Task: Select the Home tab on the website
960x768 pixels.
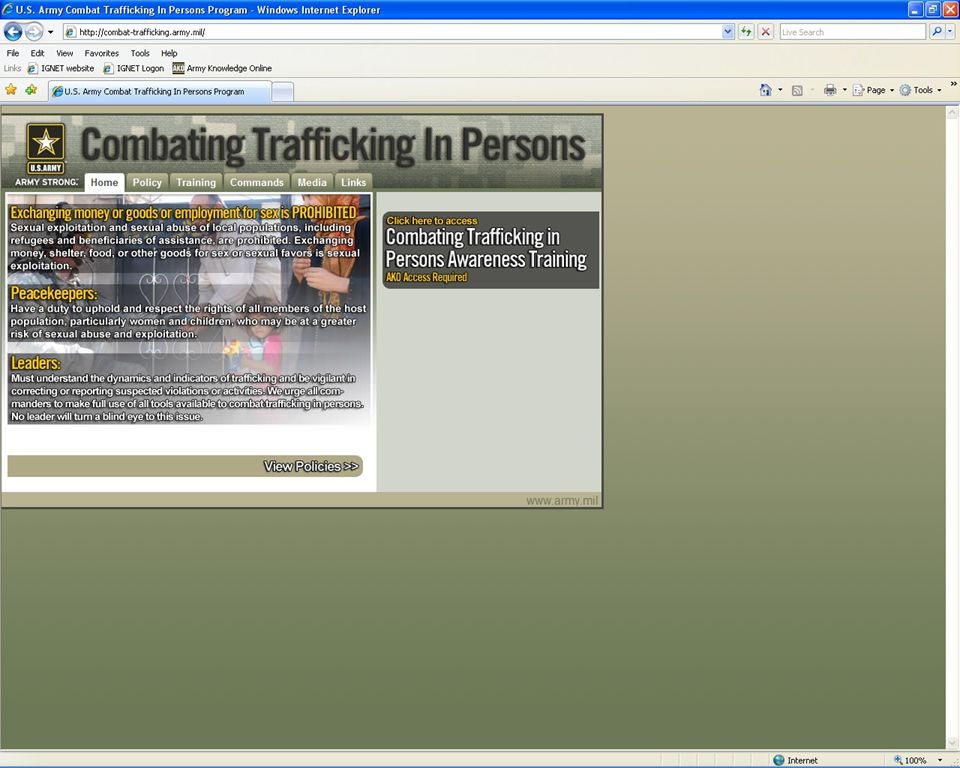Action: pyautogui.click(x=104, y=183)
